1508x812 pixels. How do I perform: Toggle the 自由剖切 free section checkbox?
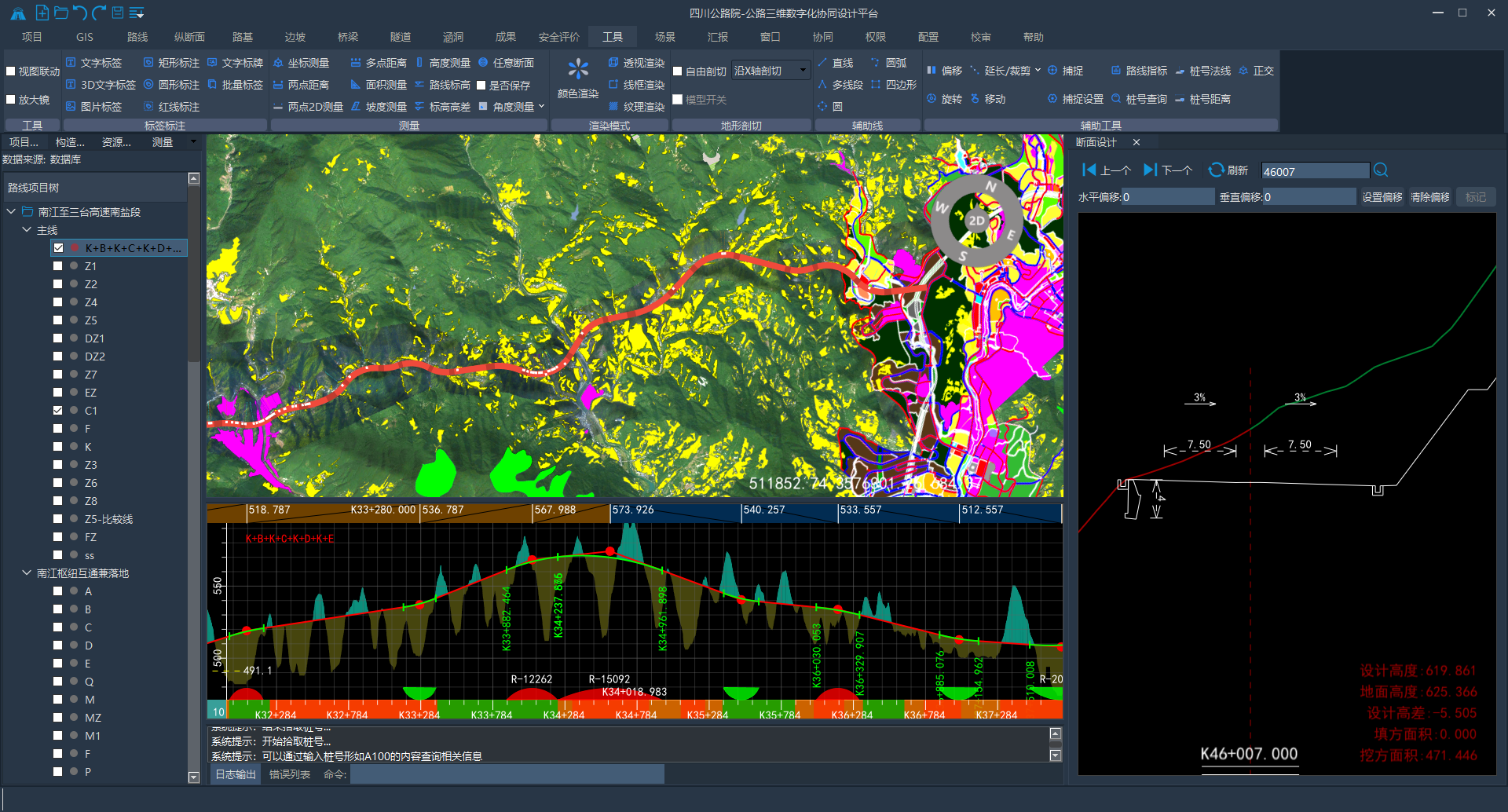tap(678, 71)
